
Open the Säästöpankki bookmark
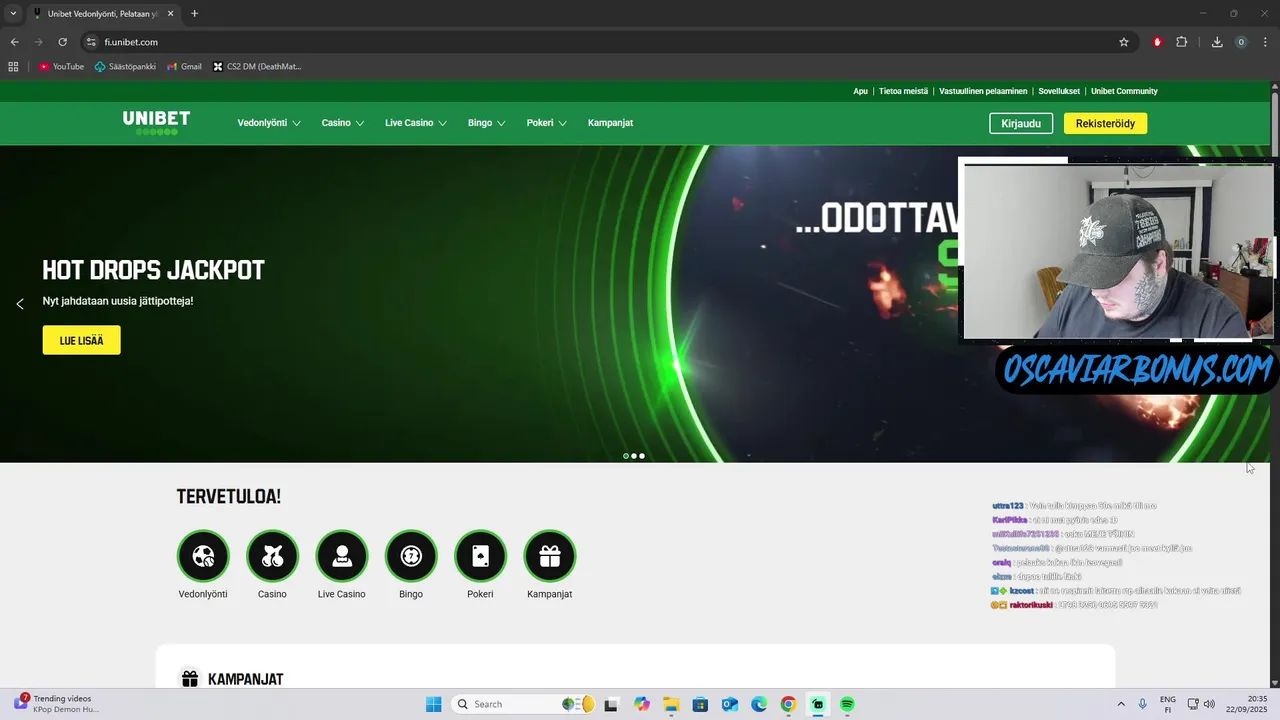[125, 67]
